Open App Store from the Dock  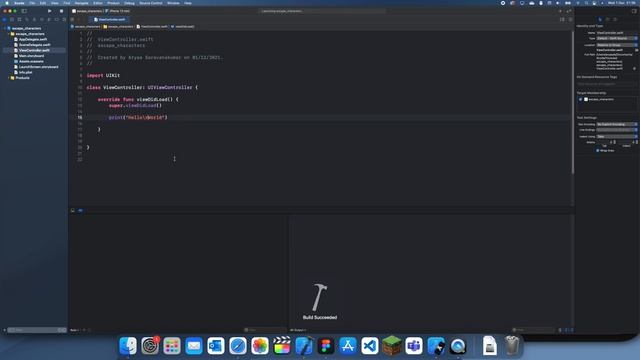pyautogui.click(x=348, y=346)
